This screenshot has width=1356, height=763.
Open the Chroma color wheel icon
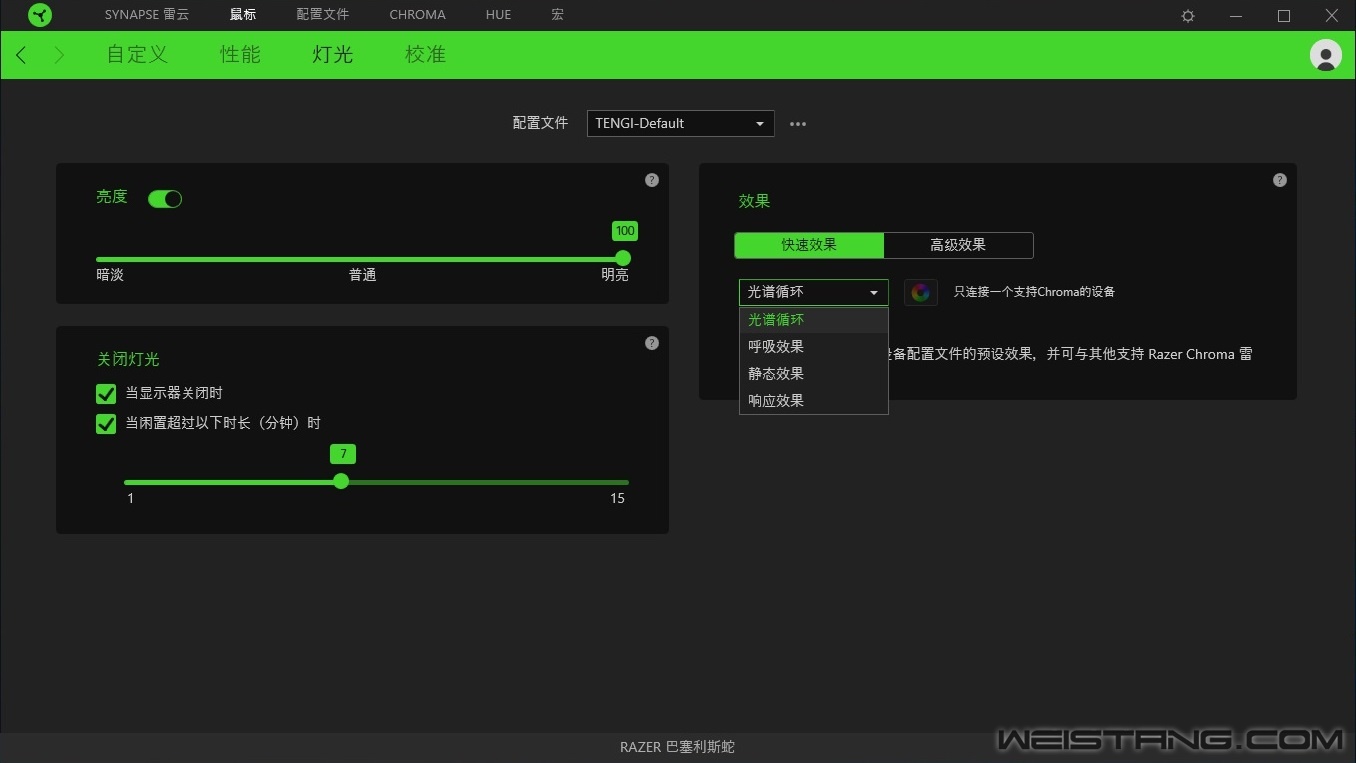921,292
